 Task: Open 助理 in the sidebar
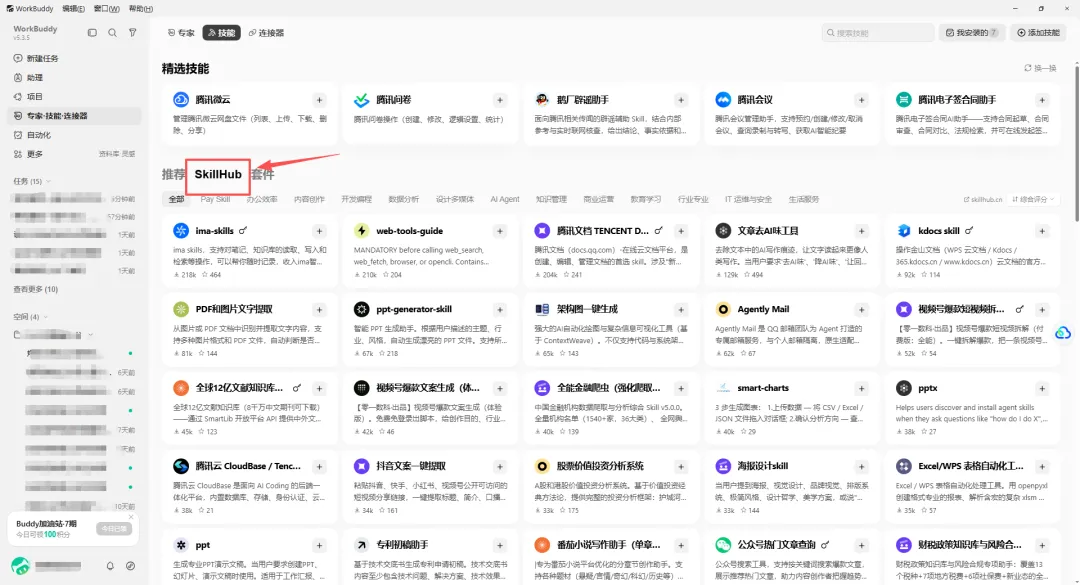(x=76, y=78)
